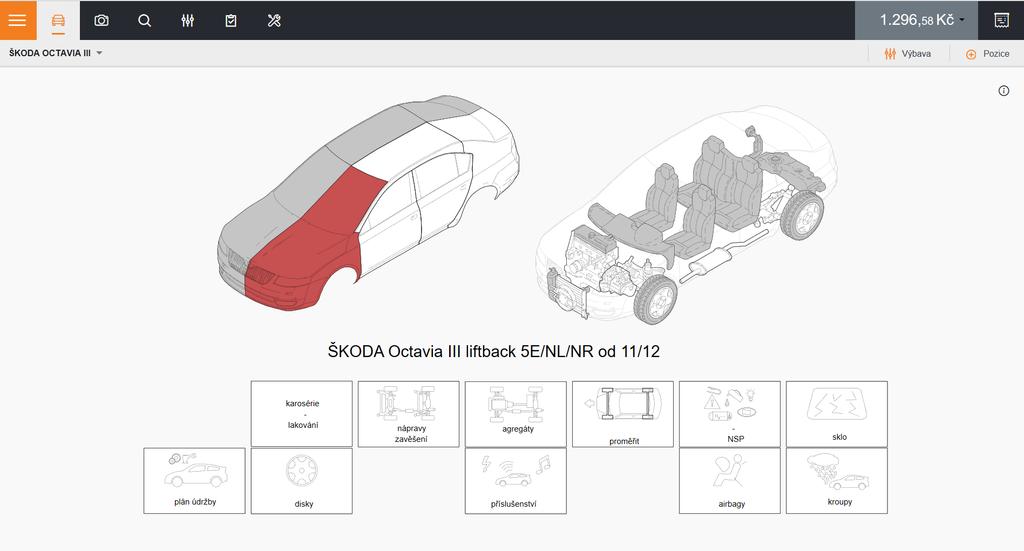This screenshot has width=1024, height=551.
Task: Open the Výbava equipment button
Action: pos(908,54)
